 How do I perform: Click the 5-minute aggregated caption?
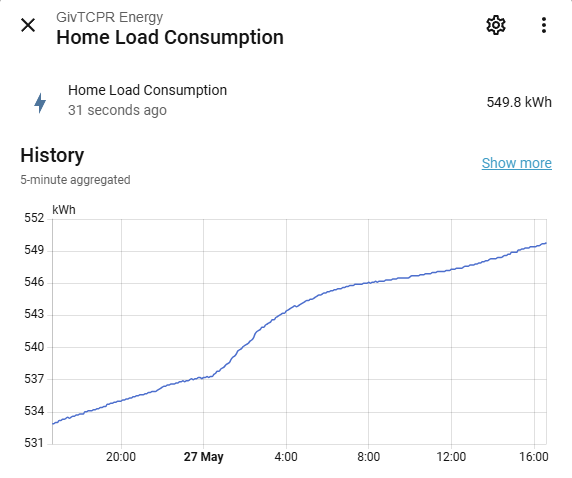(x=75, y=180)
